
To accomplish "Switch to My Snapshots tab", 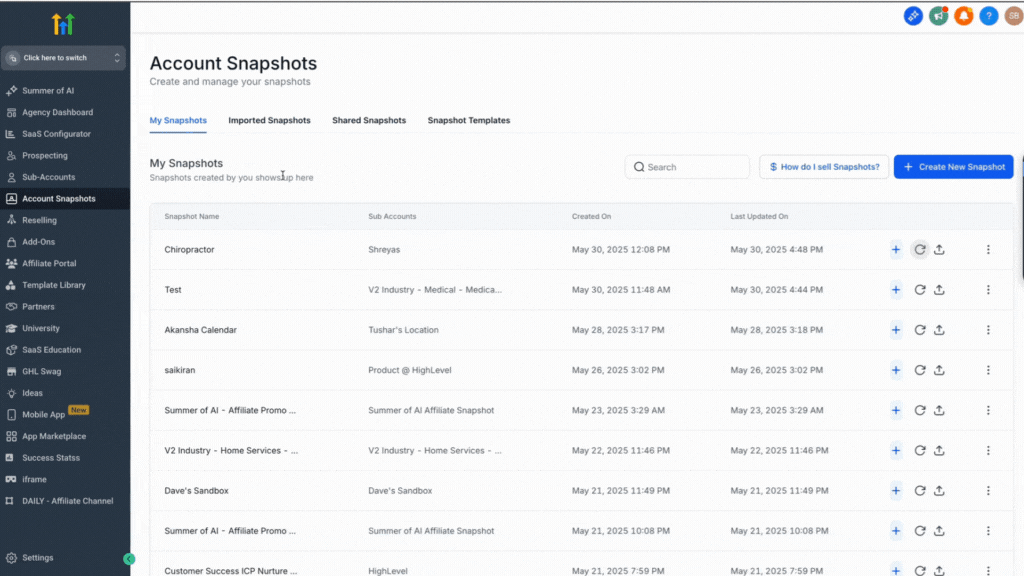I will [178, 120].
